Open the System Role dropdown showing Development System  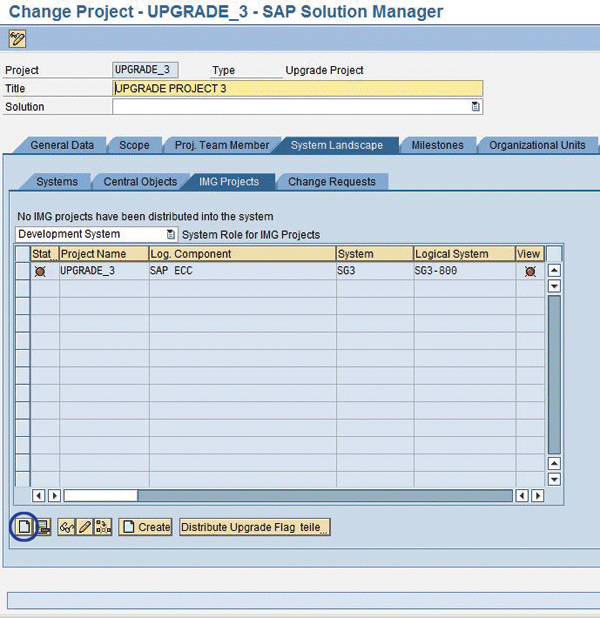coord(171,234)
